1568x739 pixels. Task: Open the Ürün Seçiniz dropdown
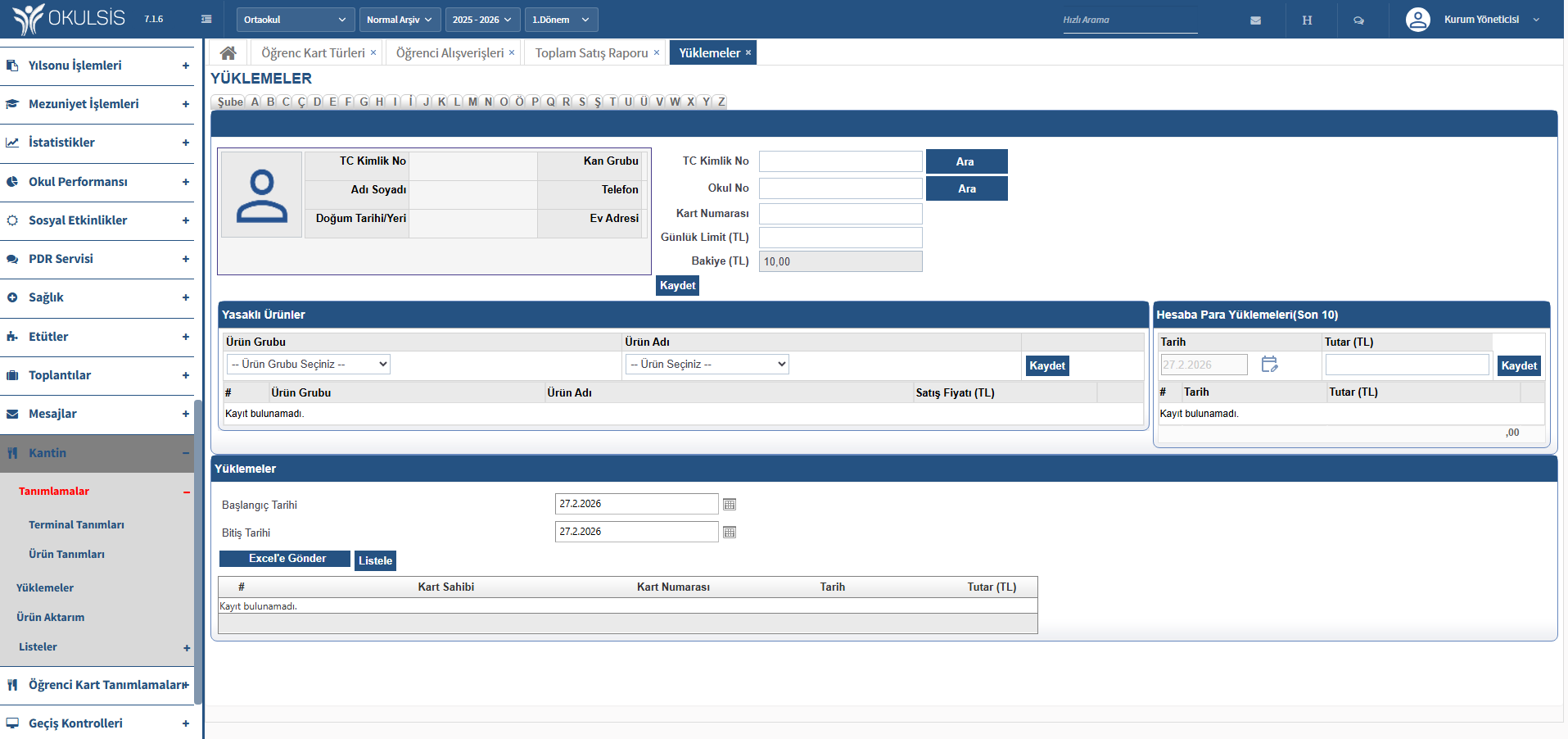(x=707, y=365)
